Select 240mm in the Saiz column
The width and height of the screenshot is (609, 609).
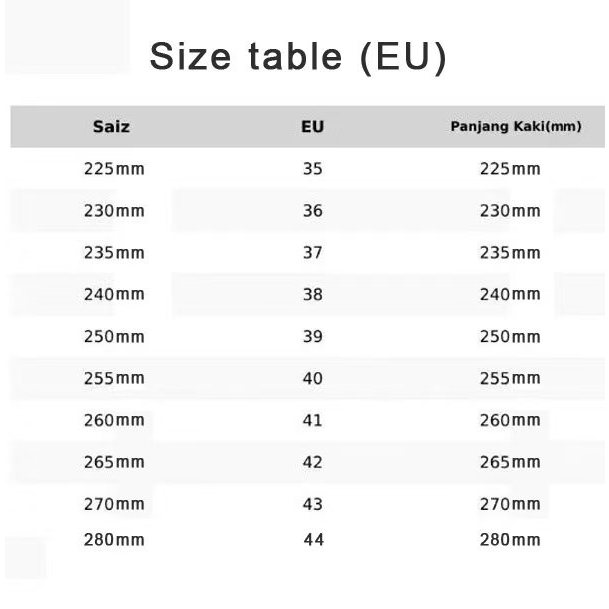pos(114,295)
